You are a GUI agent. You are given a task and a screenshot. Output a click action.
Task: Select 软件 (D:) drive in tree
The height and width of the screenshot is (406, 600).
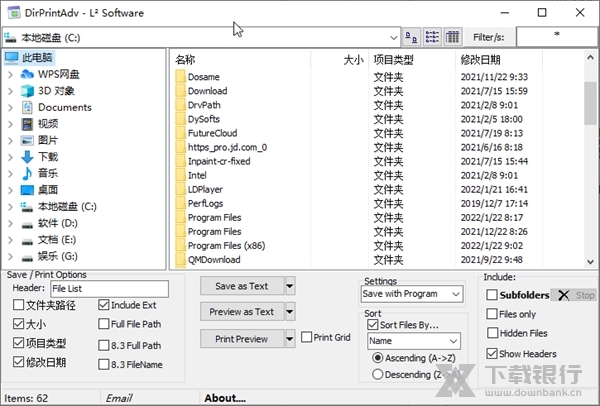pyautogui.click(x=57, y=223)
